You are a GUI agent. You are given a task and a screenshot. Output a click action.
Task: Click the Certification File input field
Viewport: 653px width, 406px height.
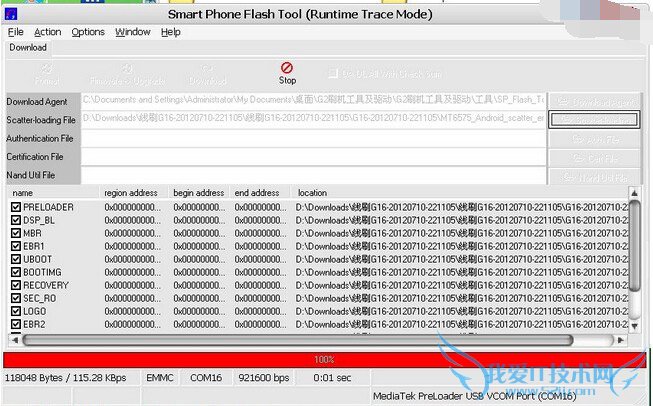coord(313,157)
